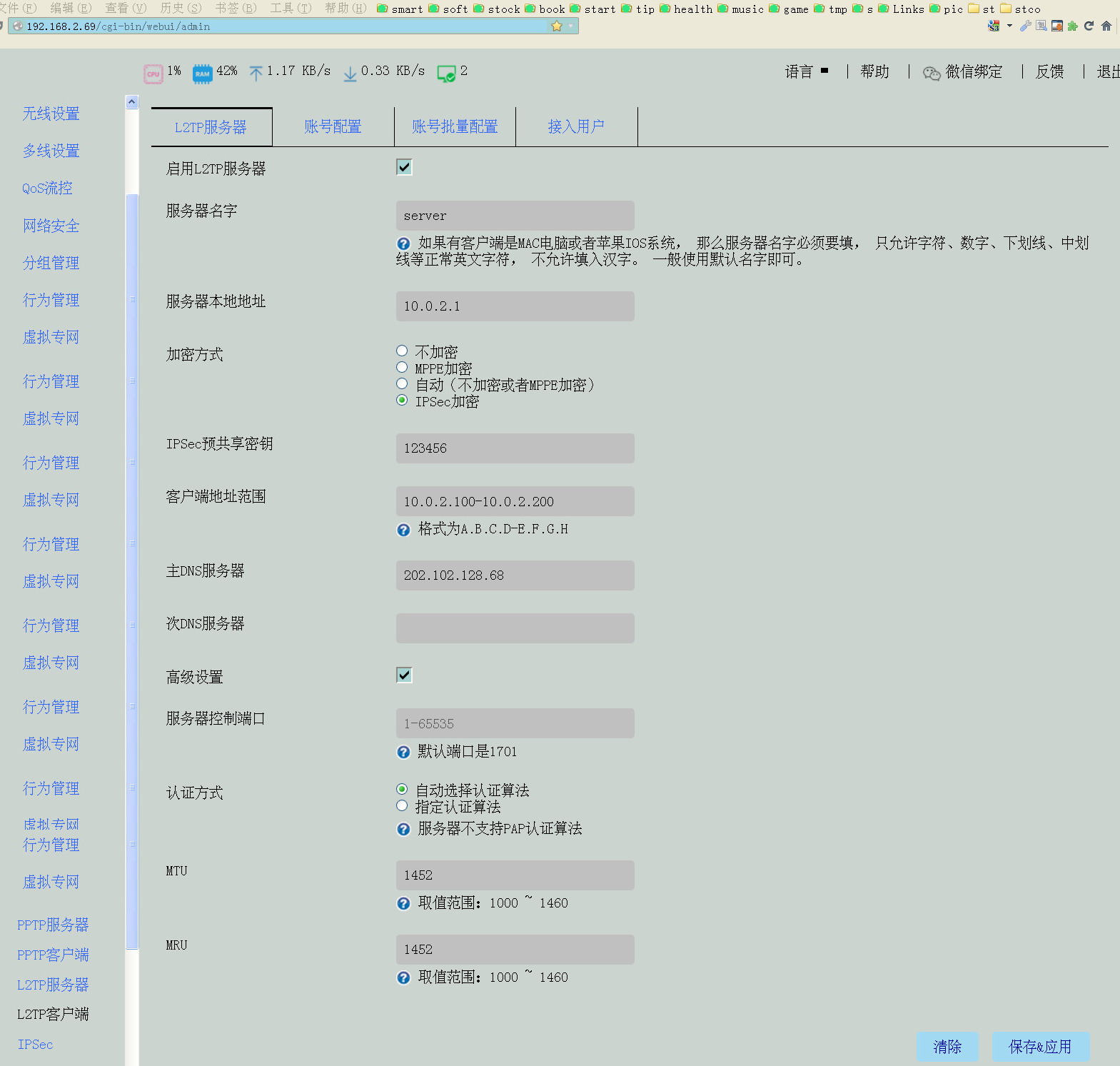This screenshot has width=1120, height=1066.
Task: Click the help icon under MRU field
Action: (403, 977)
